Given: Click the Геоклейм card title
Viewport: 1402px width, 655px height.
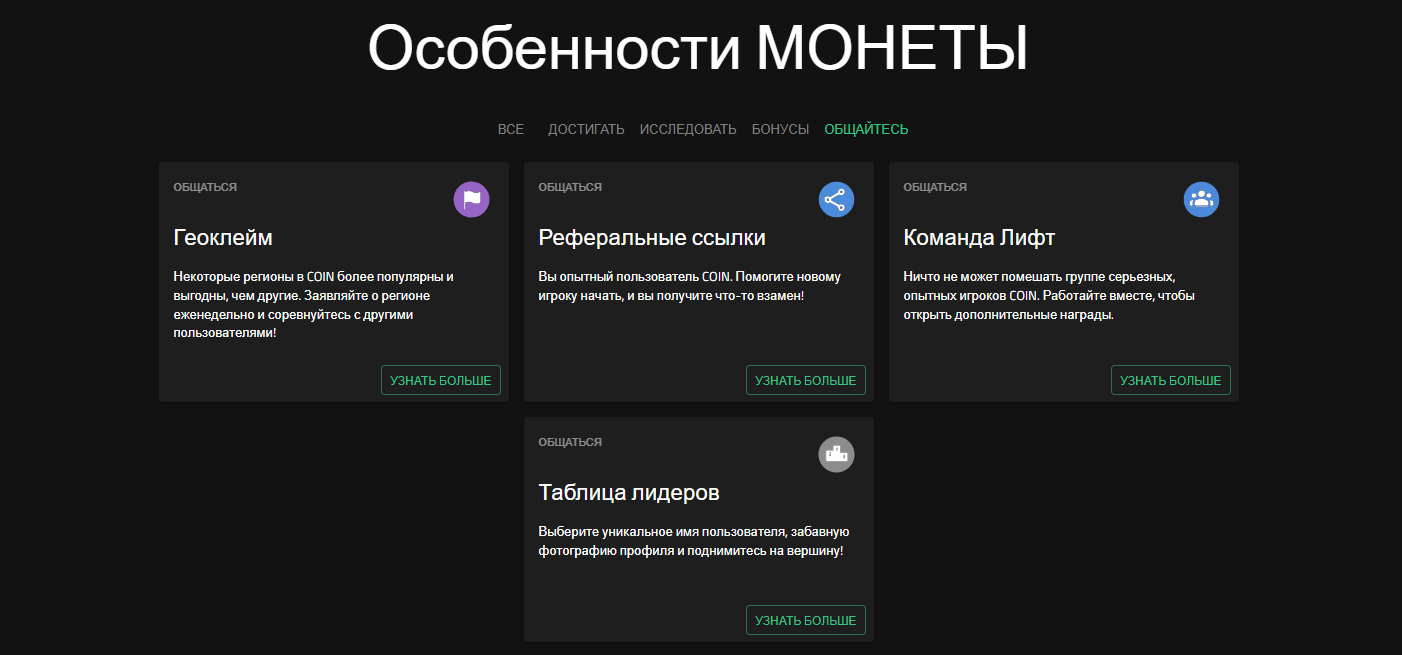Looking at the screenshot, I should [x=223, y=238].
